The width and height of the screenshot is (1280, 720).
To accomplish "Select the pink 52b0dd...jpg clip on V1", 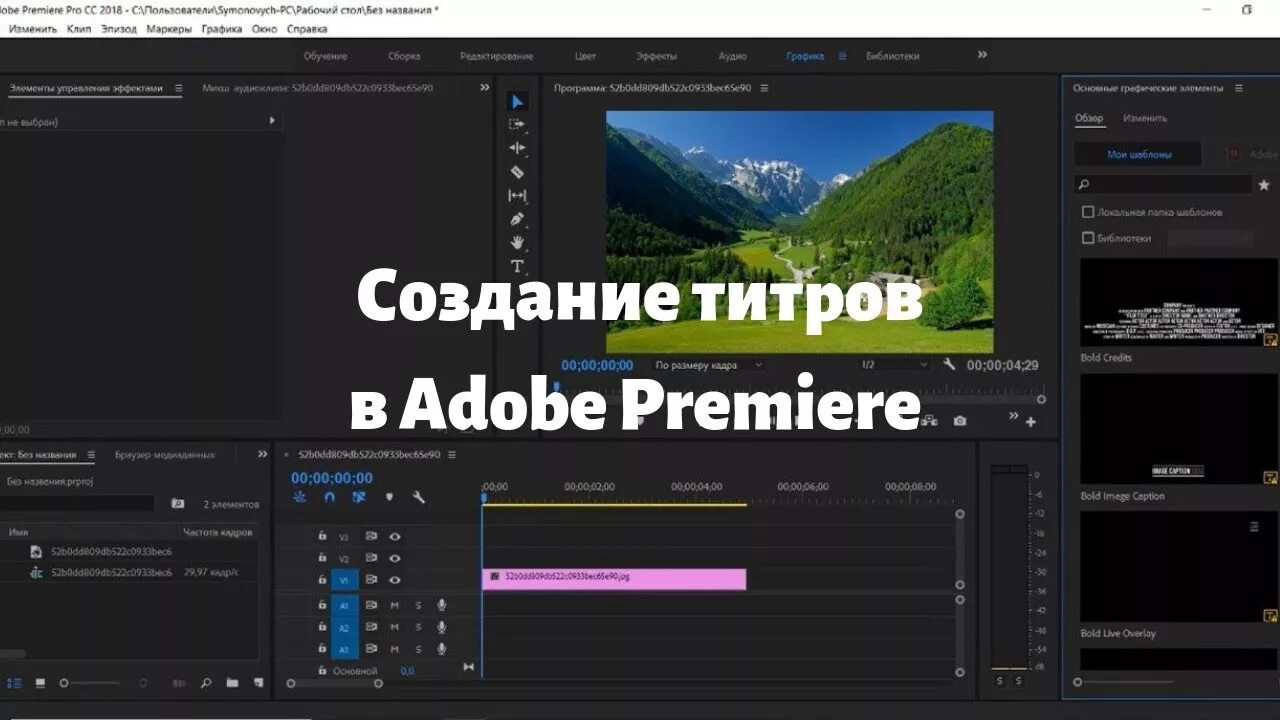I will click(614, 579).
